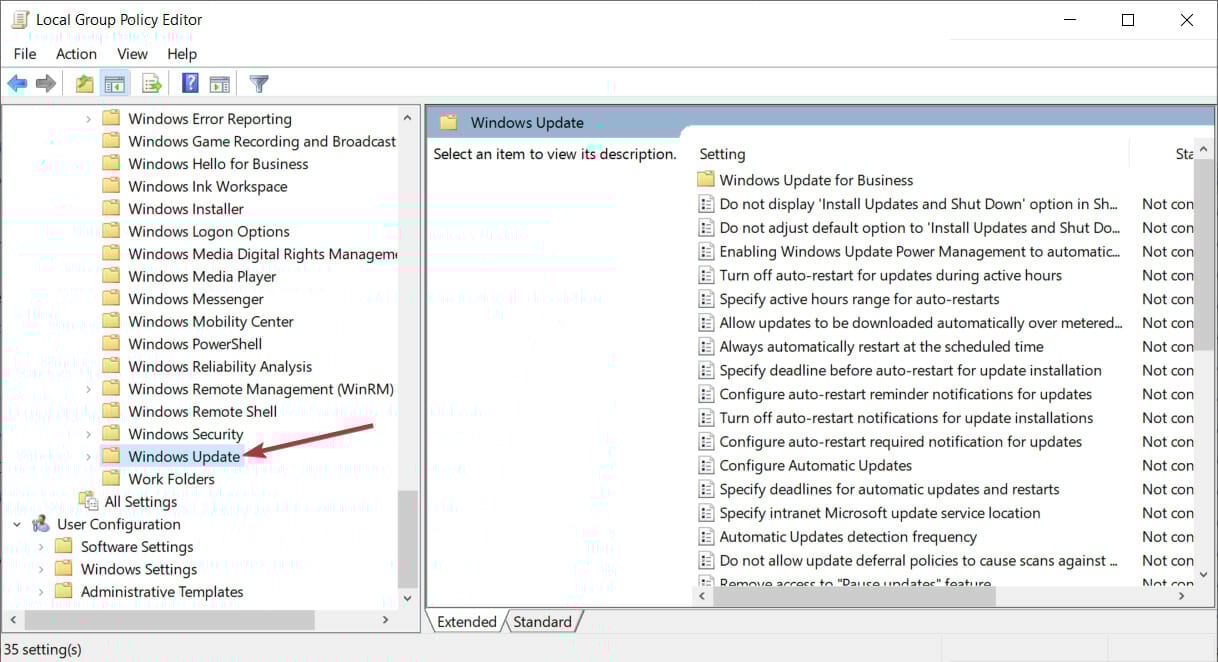Open the Windows Update for Business folder
Viewport: 1218px width, 662px height.
816,180
